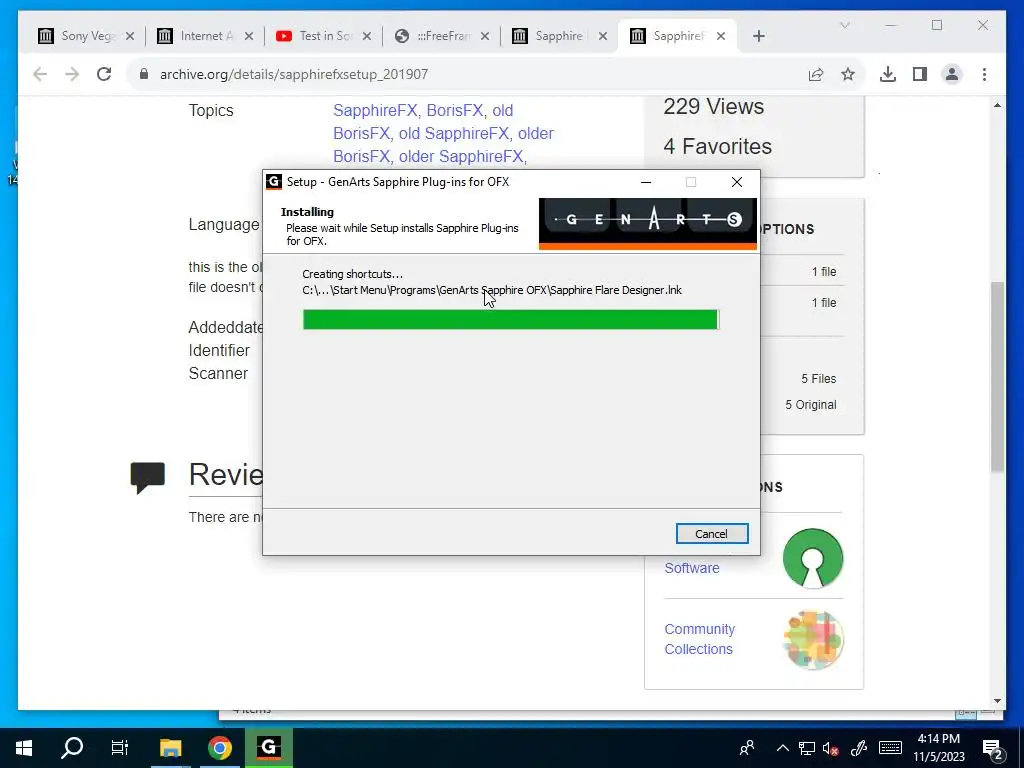Open the touch keyboard tray icon

[890, 748]
